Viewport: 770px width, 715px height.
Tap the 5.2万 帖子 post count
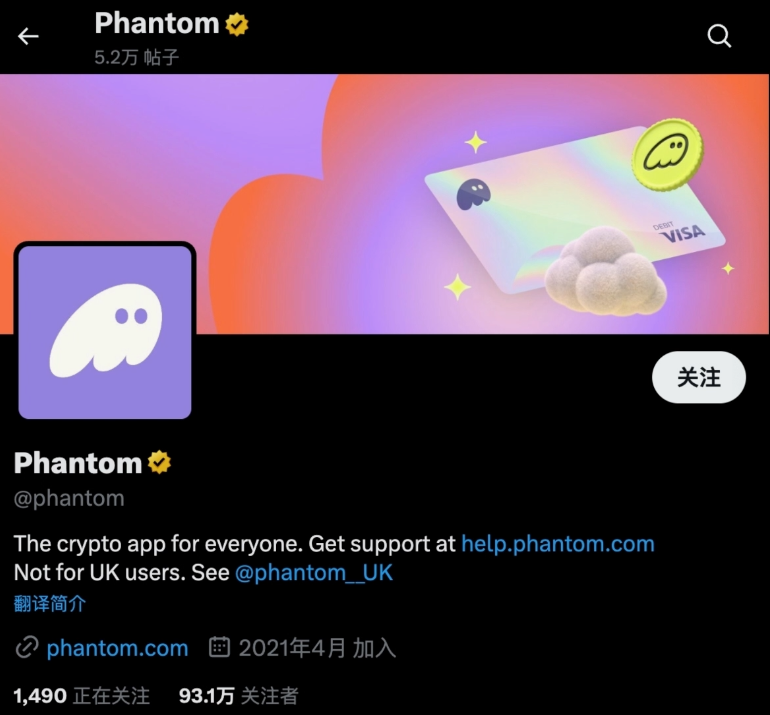(137, 57)
